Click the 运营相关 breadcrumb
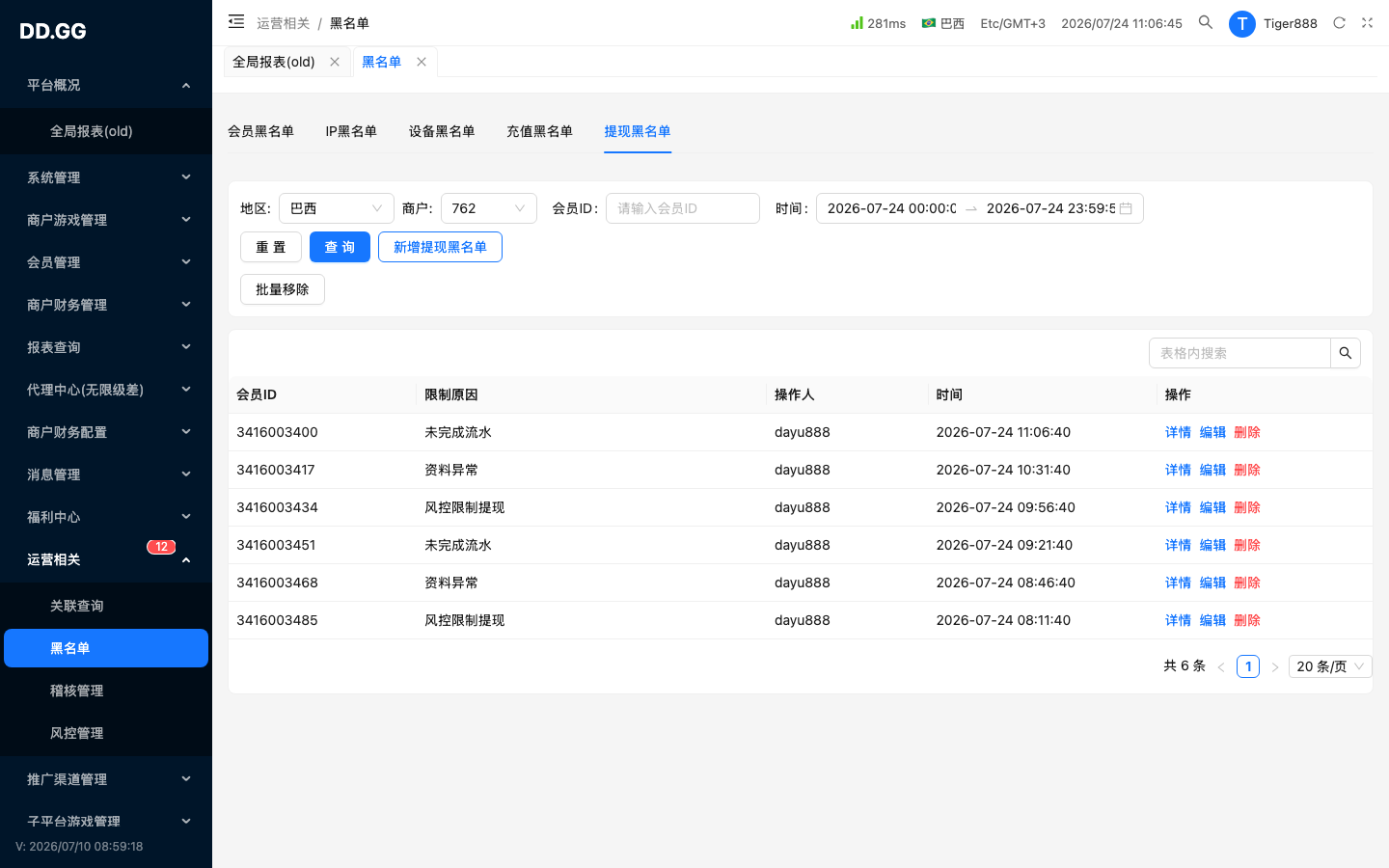The width and height of the screenshot is (1389, 868). pos(283,23)
